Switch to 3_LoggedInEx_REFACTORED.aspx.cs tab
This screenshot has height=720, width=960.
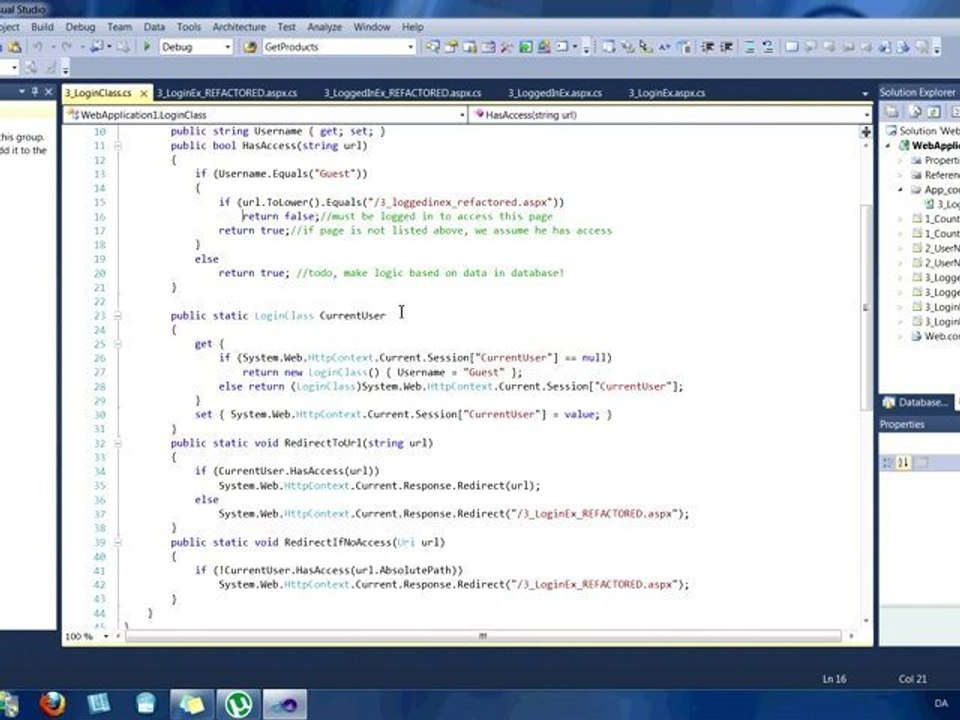tap(402, 93)
